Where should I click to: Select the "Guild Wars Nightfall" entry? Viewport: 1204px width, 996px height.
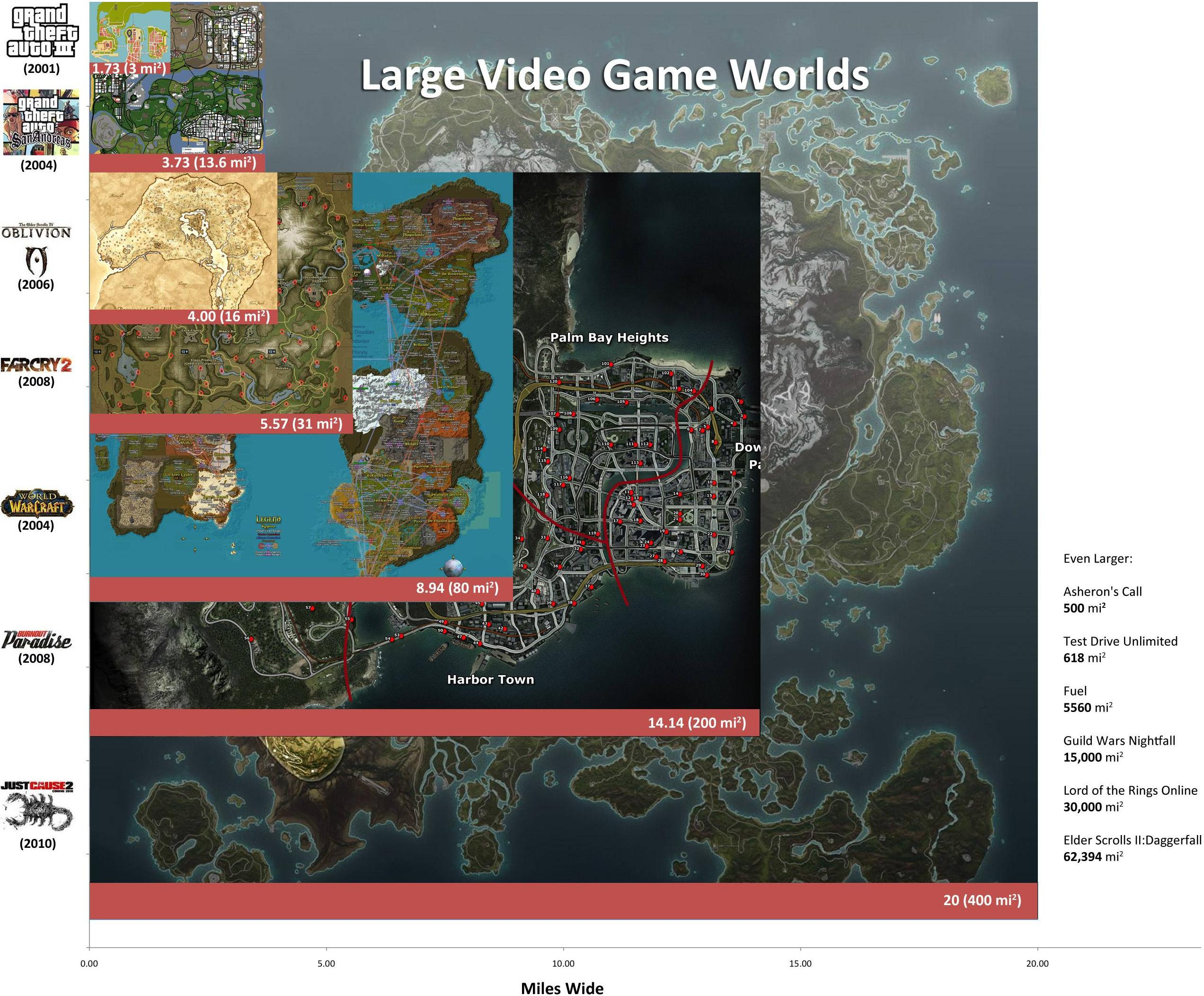1119,741
